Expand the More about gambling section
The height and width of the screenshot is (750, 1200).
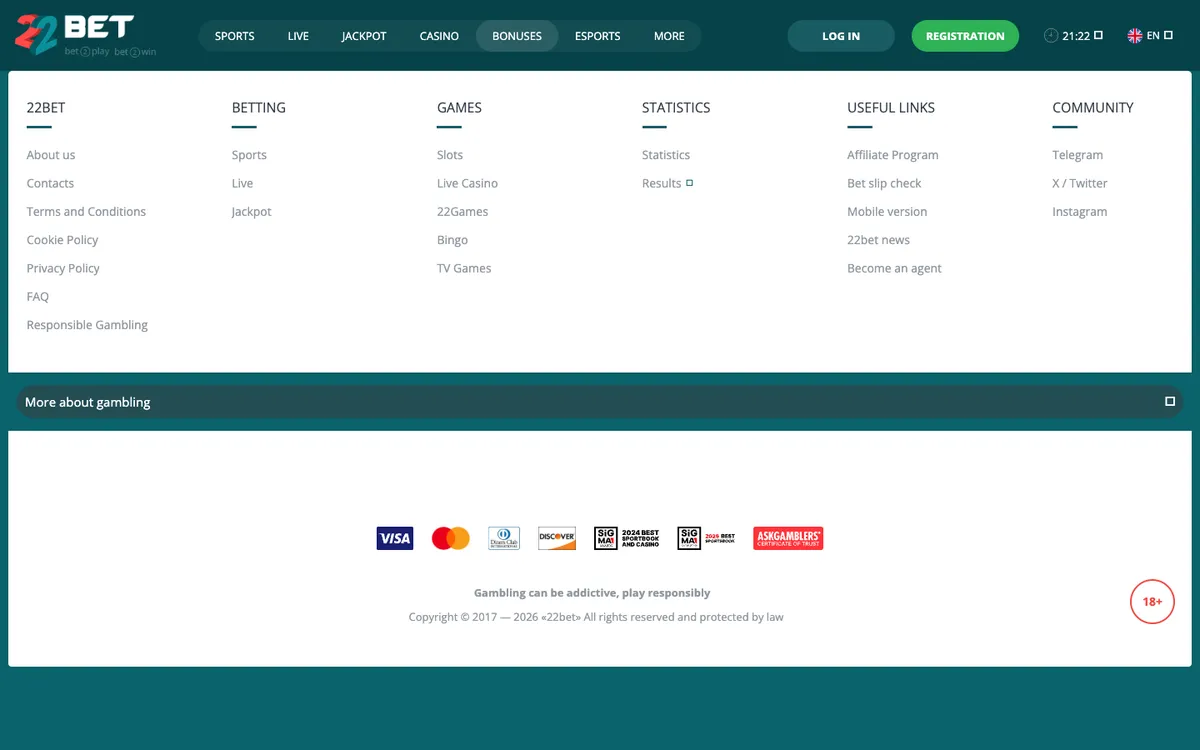[x=600, y=402]
